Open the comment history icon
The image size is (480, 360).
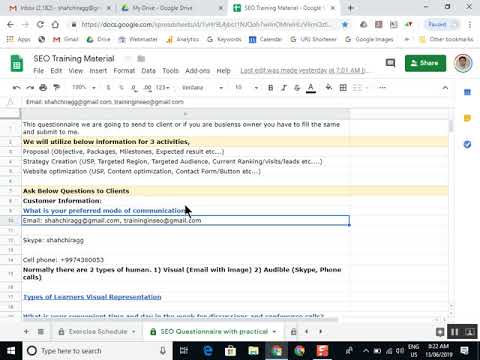point(390,63)
